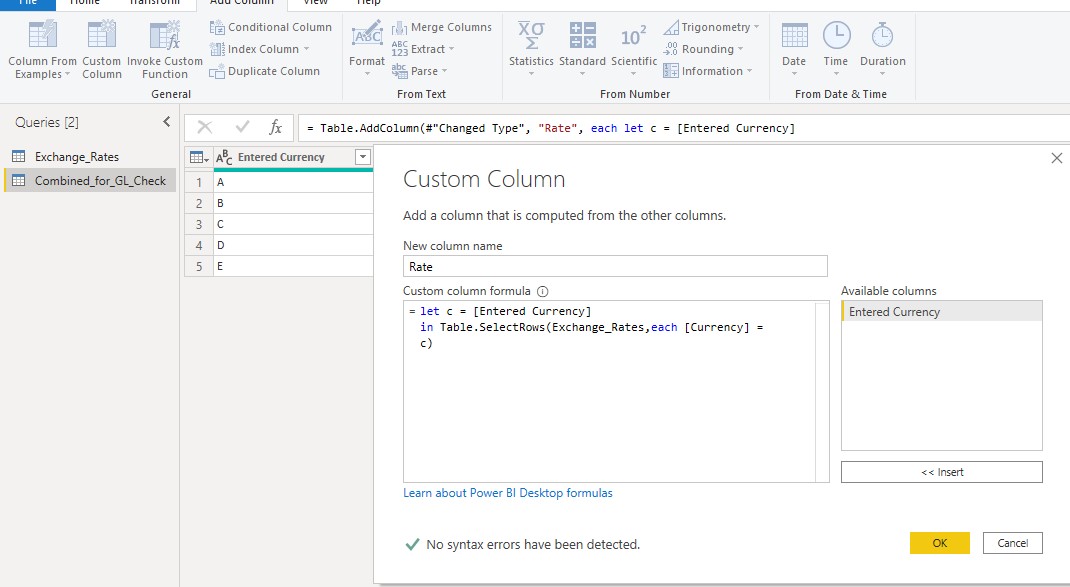Click Cancel button
Image resolution: width=1070 pixels, height=587 pixels.
(1013, 543)
